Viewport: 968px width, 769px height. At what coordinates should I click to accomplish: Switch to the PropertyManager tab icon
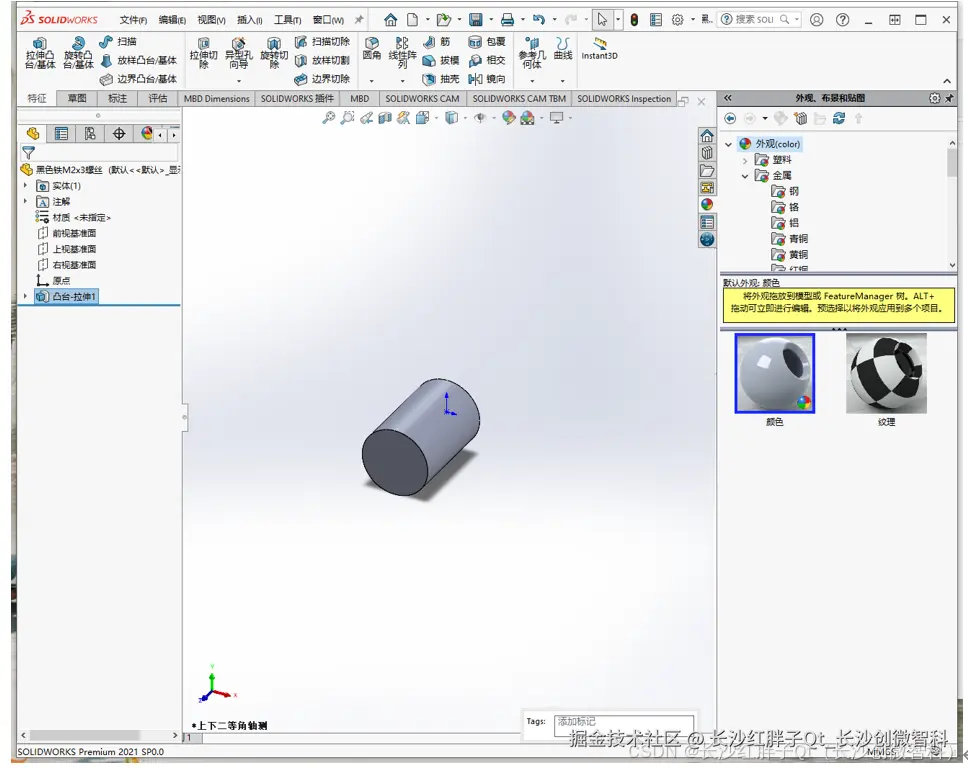(x=61, y=133)
